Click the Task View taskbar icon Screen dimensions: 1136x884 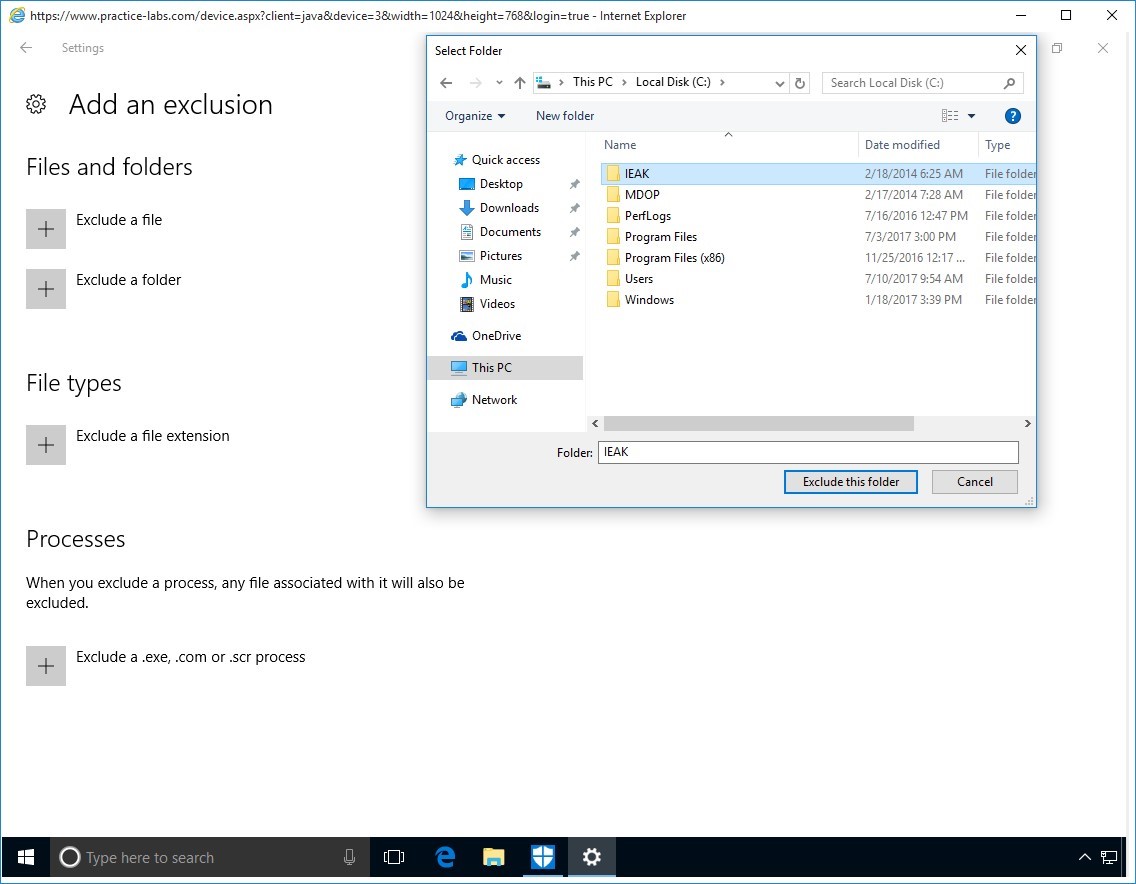(x=394, y=857)
